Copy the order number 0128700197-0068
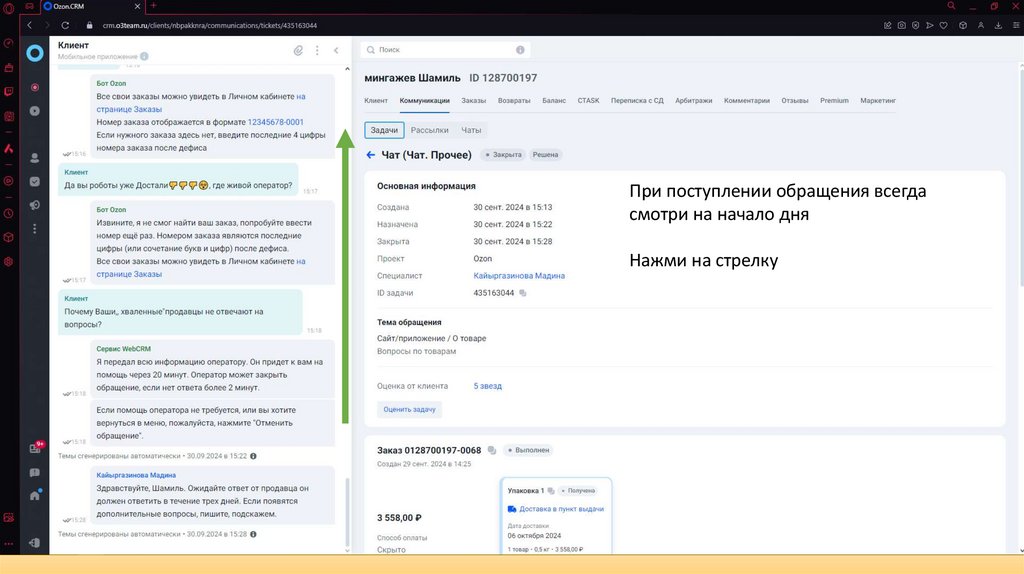This screenshot has height=574, width=1024. click(492, 450)
